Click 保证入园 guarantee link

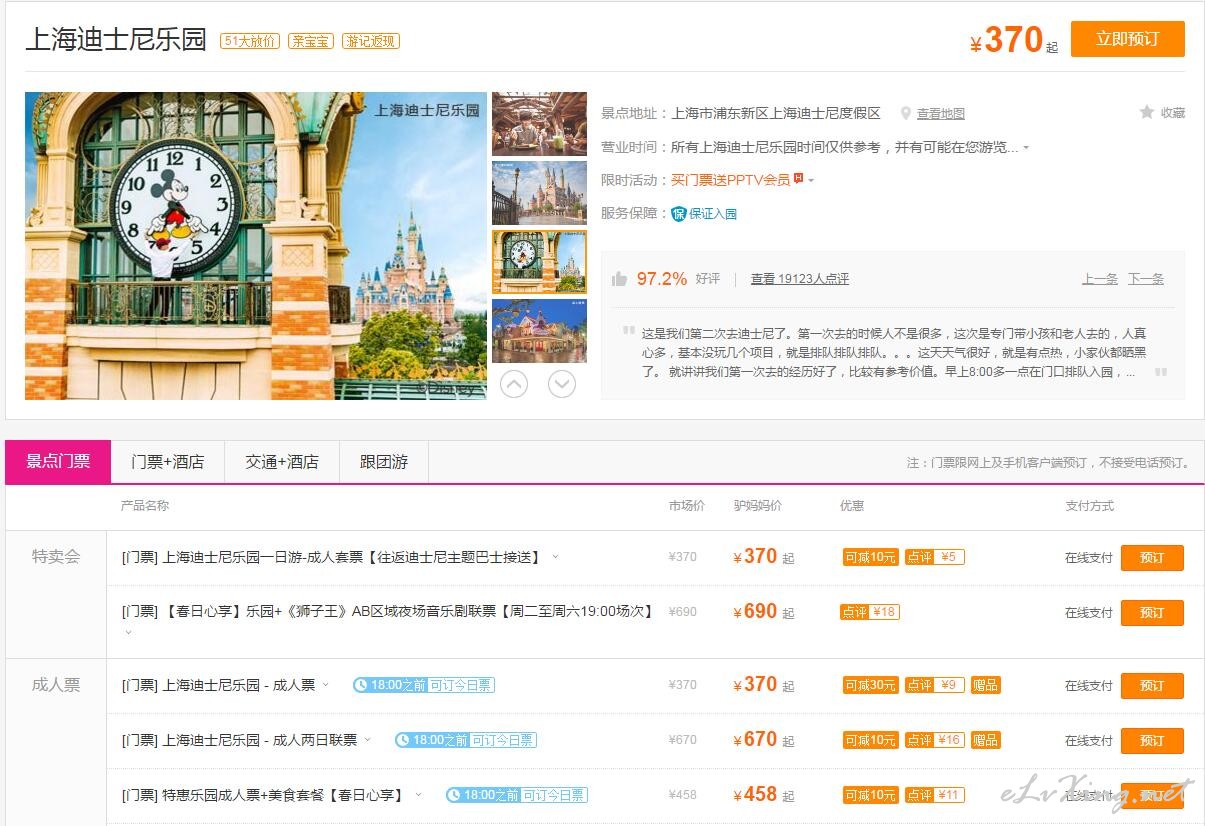click(713, 213)
